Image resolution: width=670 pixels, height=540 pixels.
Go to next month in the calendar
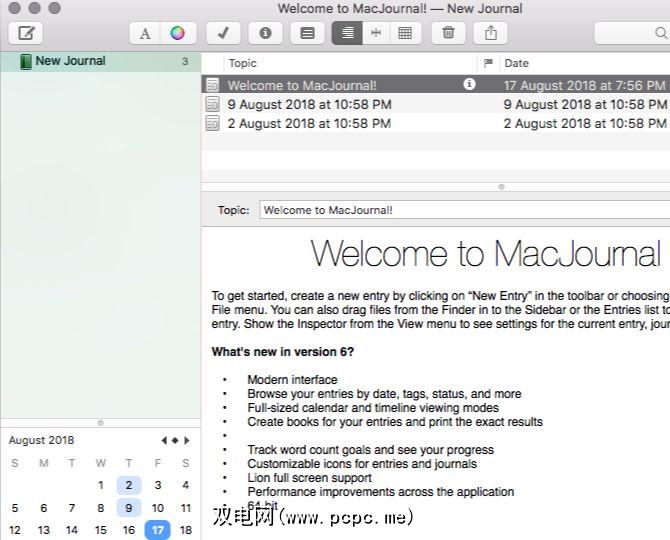187,440
